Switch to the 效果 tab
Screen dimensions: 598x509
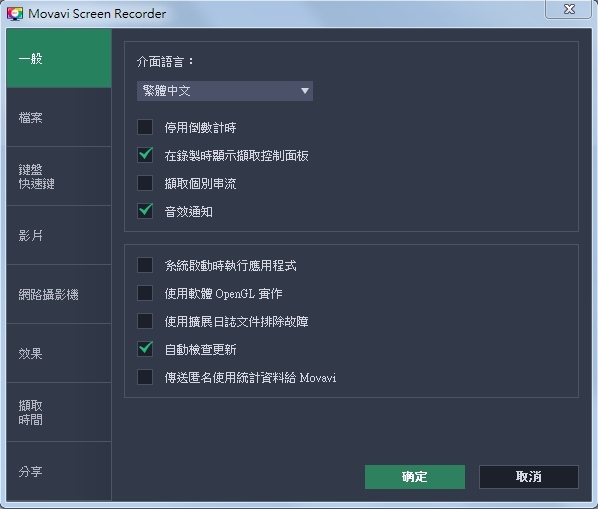[59, 353]
